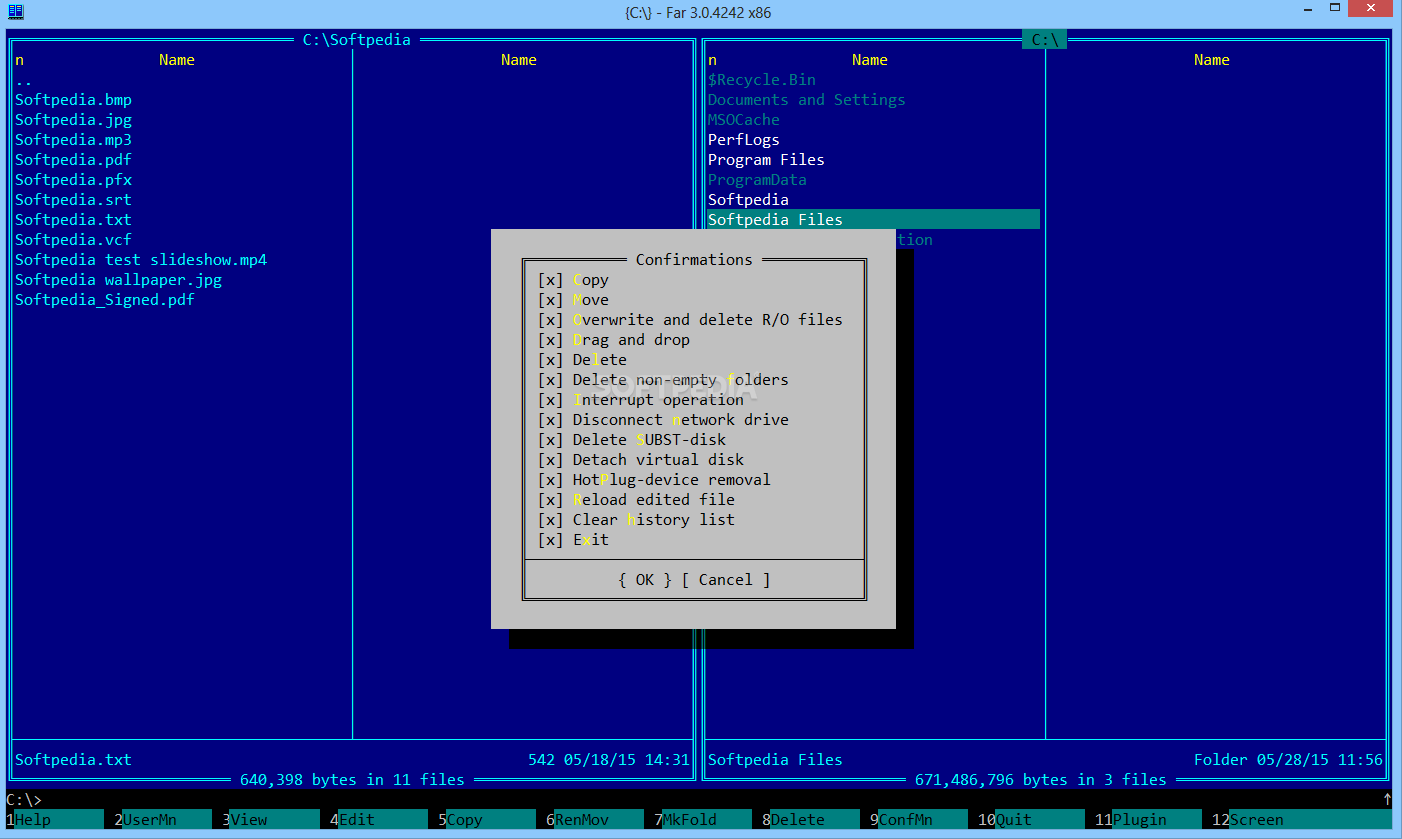Click the C:\ right panel title
Image resolution: width=1402 pixels, height=839 pixels.
1045,40
